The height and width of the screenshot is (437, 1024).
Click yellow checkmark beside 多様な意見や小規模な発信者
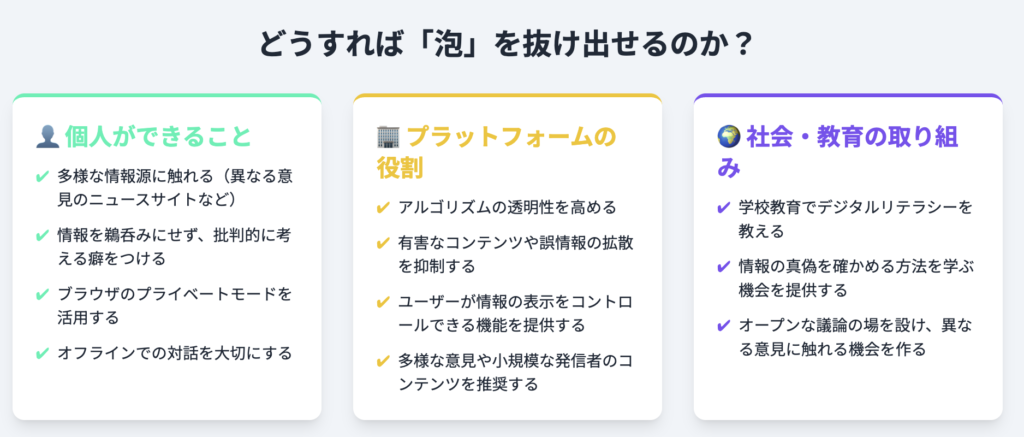[383, 361]
